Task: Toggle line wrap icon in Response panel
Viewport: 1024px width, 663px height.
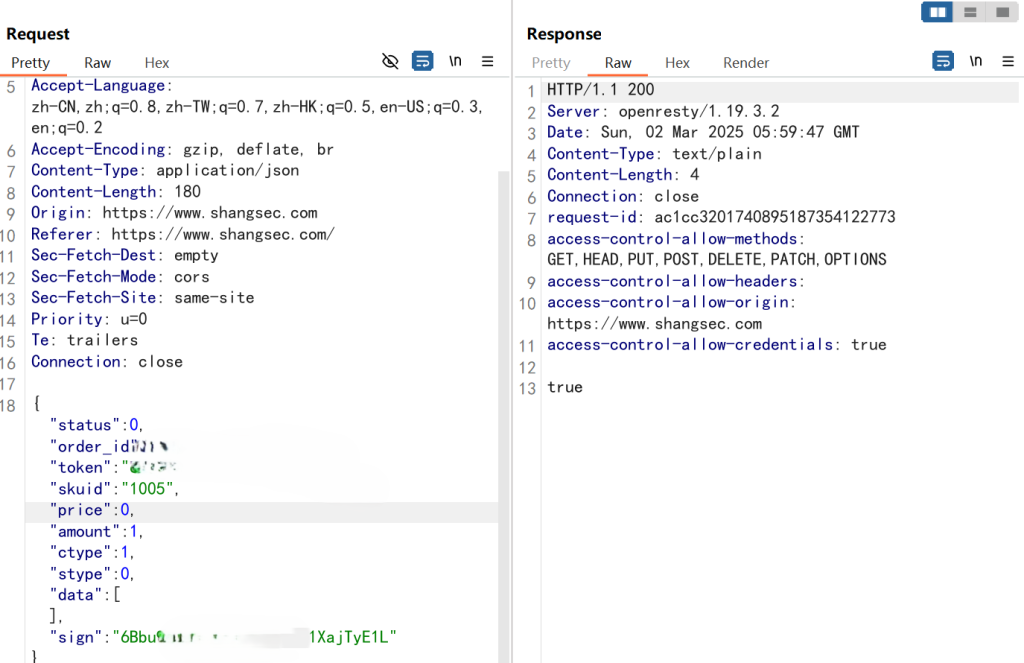Action: tap(942, 62)
